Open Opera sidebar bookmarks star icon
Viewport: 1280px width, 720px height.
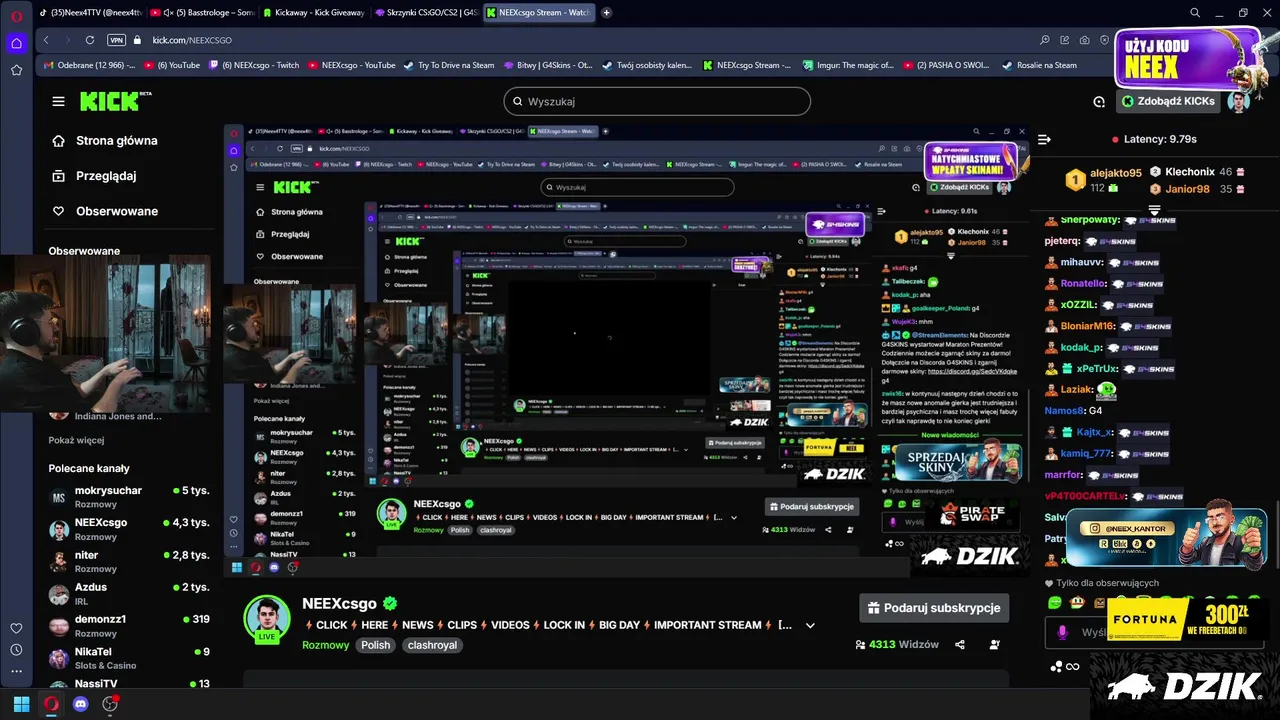coord(16,70)
